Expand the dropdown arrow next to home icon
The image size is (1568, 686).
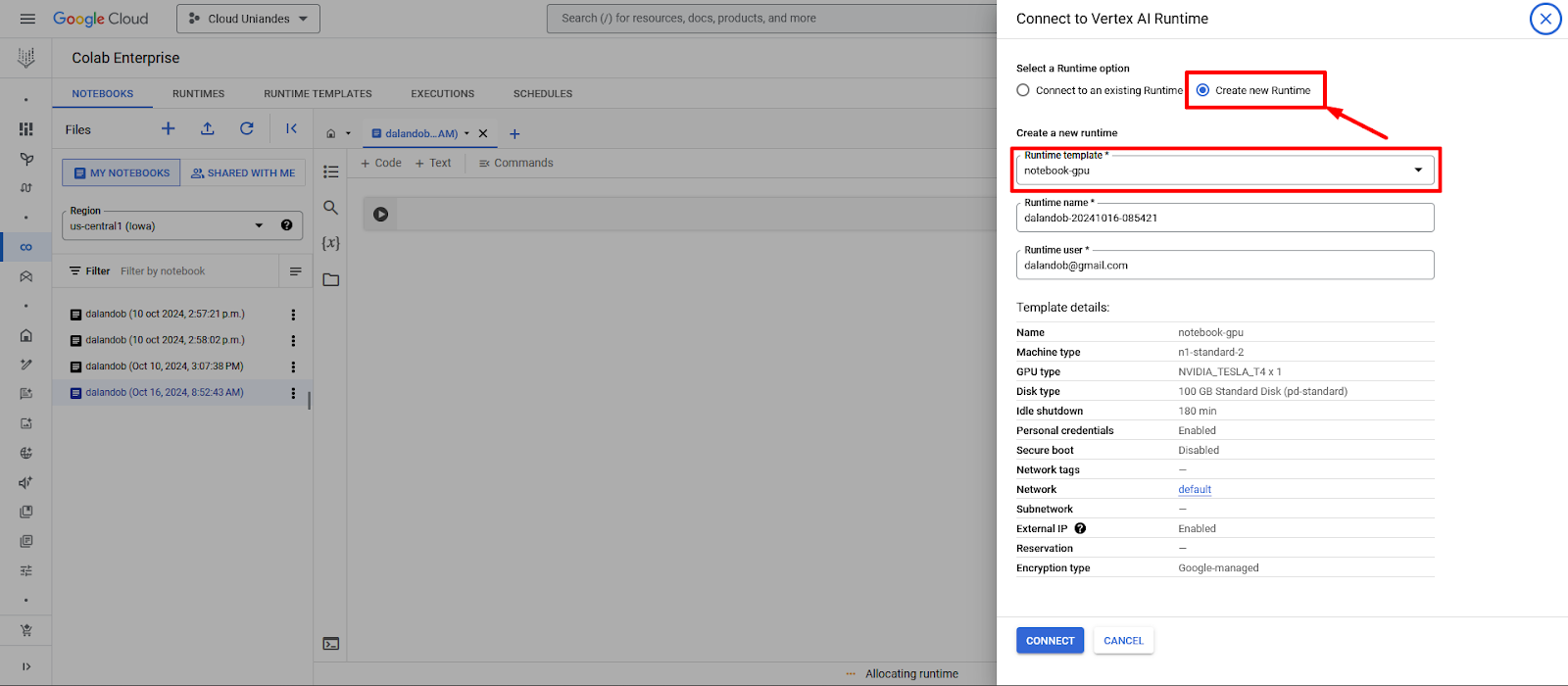348,134
